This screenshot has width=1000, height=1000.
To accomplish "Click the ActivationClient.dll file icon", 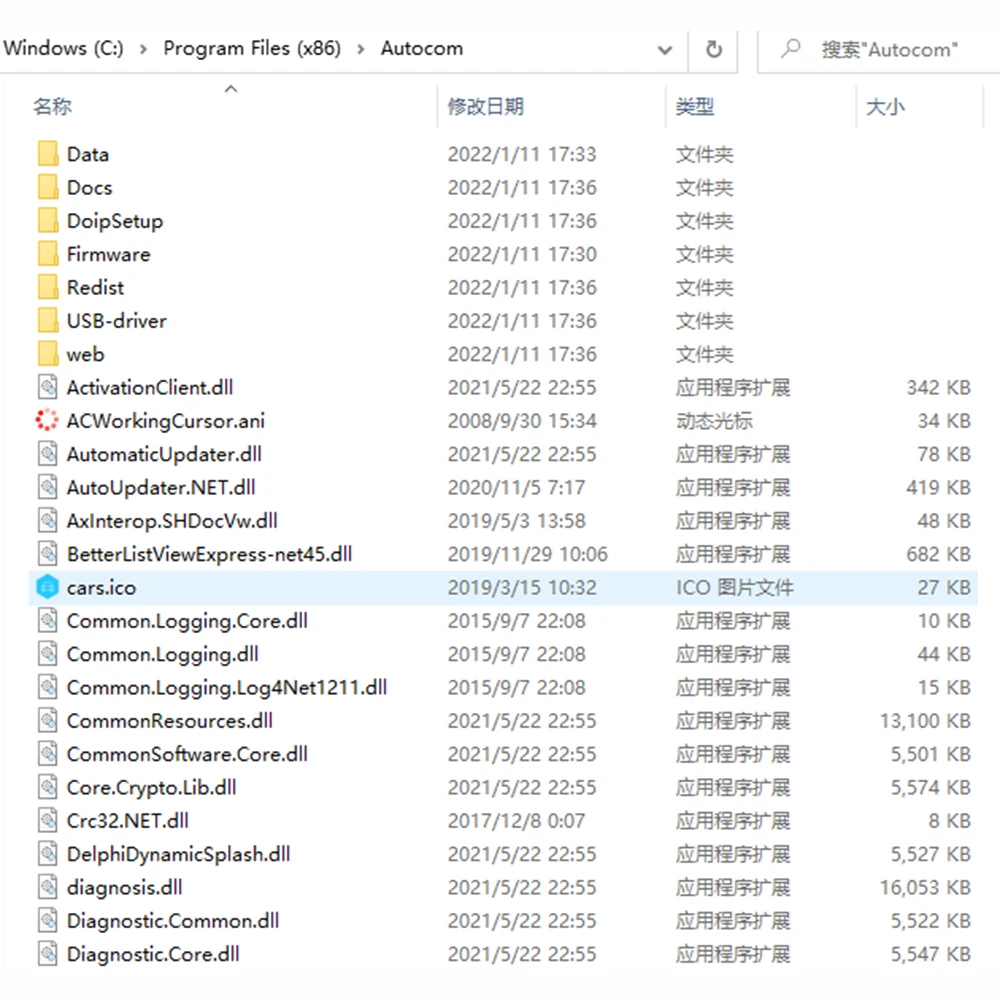I will click(48, 387).
